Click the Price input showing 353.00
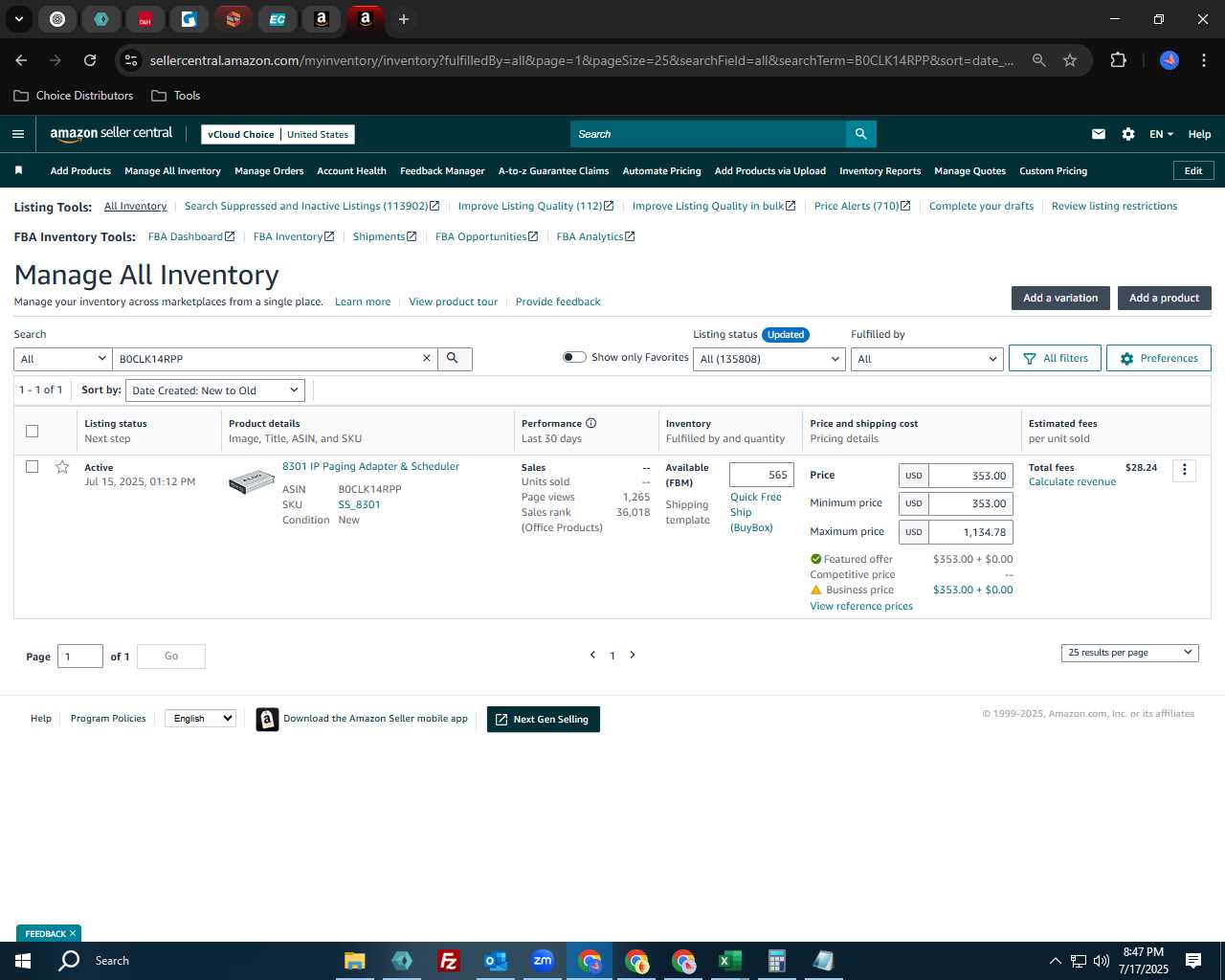1225x980 pixels. pos(970,476)
